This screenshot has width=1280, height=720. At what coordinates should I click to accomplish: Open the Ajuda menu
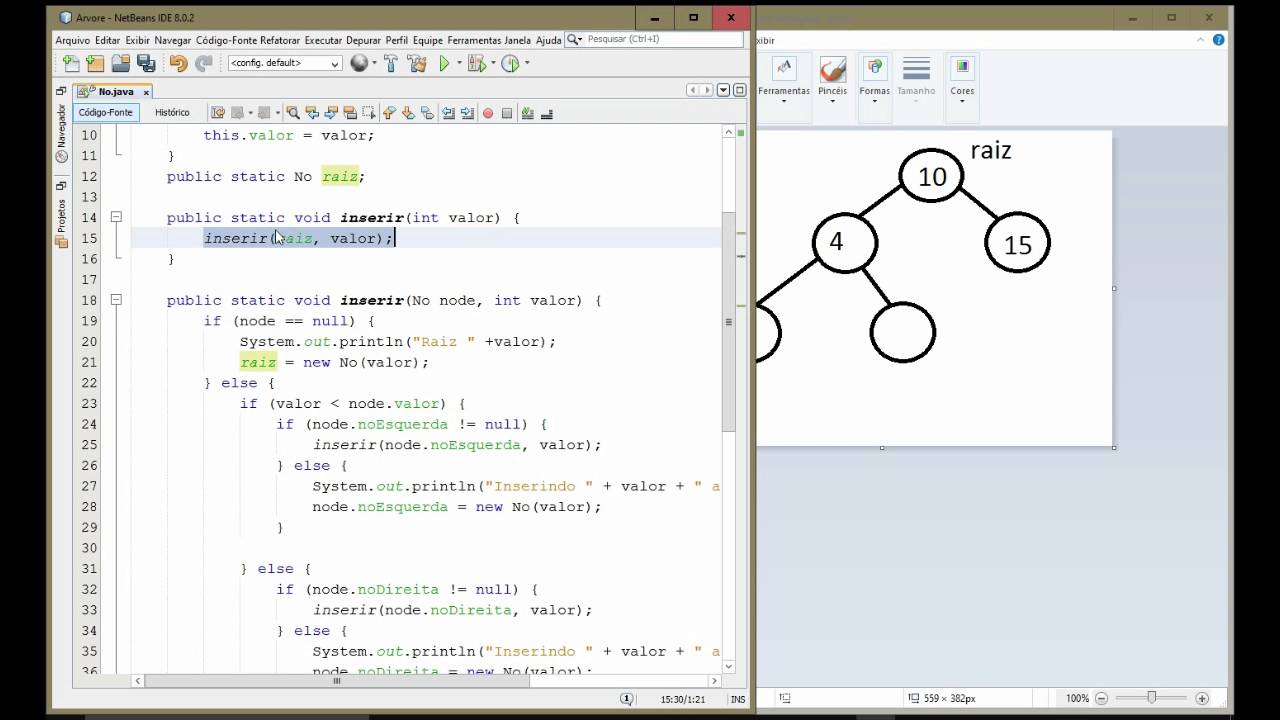[548, 40]
